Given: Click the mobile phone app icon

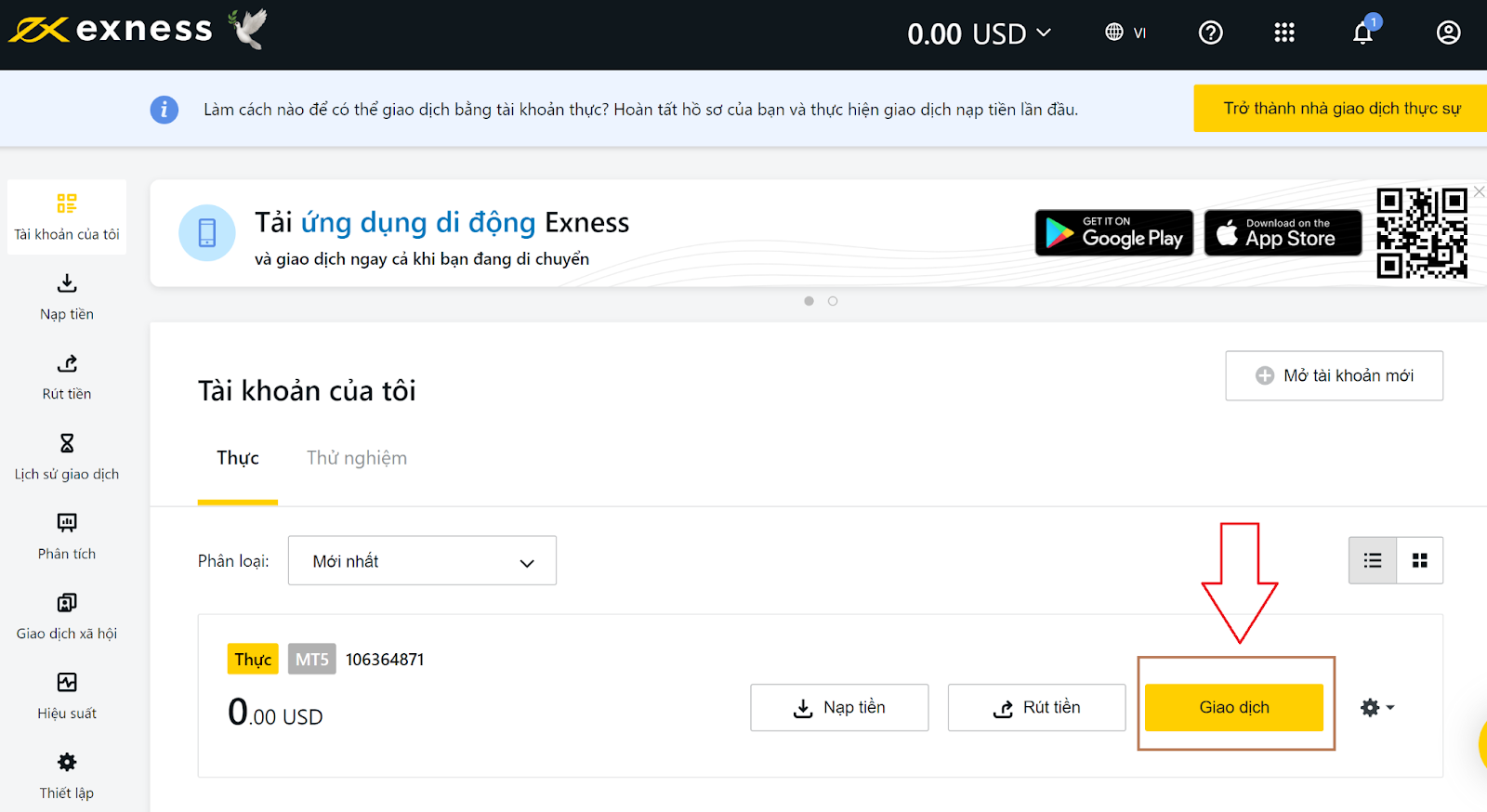Looking at the screenshot, I should click(x=207, y=232).
